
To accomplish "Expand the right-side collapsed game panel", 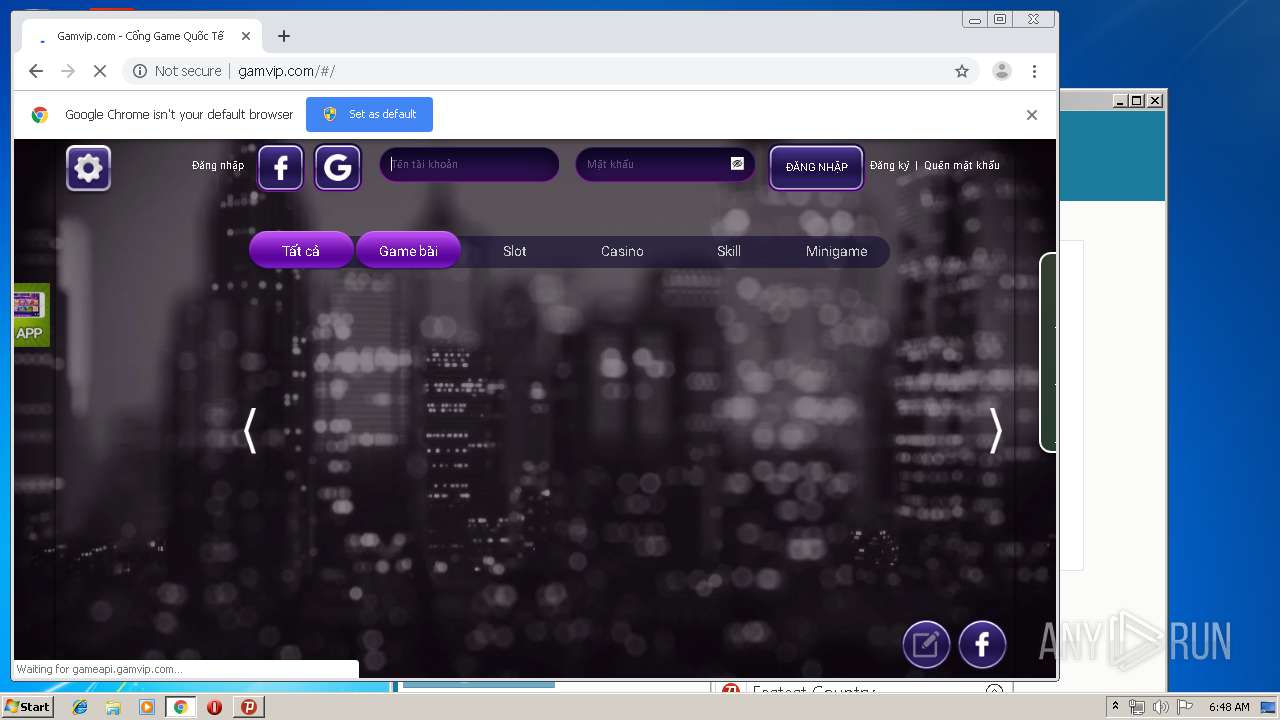I will click(1048, 352).
